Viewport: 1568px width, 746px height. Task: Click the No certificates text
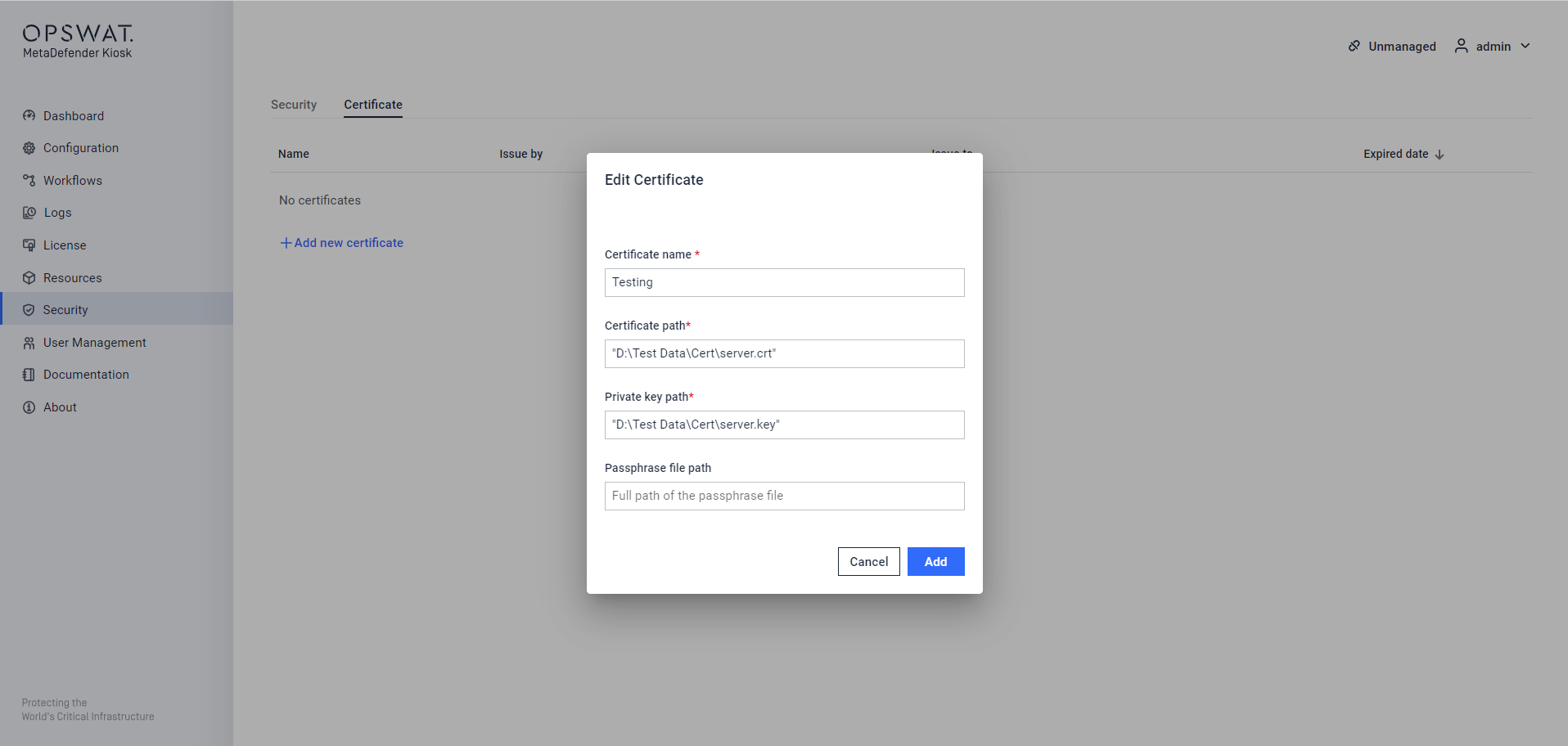320,200
